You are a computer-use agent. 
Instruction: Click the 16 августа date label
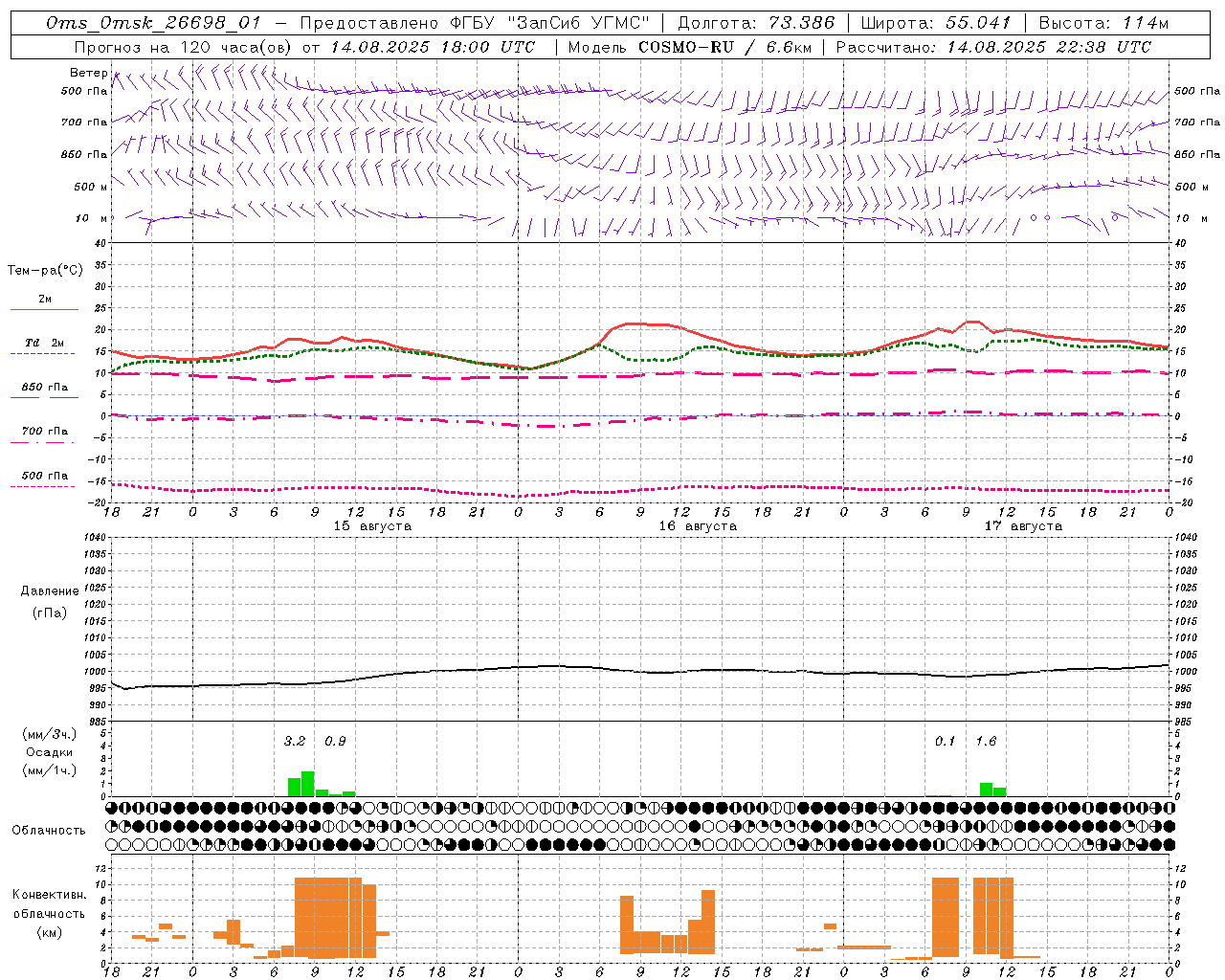[698, 526]
